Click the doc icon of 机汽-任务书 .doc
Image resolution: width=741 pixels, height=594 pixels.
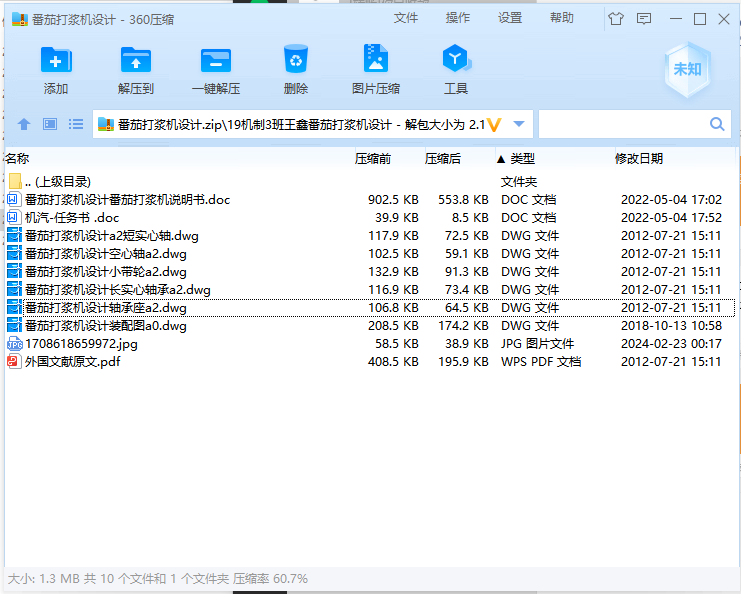coord(14,217)
